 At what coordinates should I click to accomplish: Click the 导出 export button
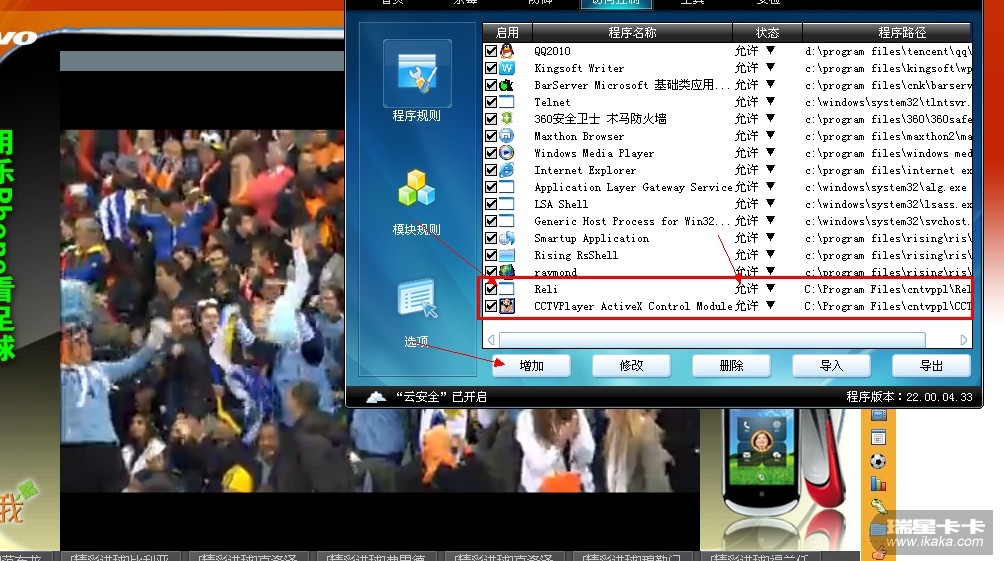pyautogui.click(x=931, y=366)
